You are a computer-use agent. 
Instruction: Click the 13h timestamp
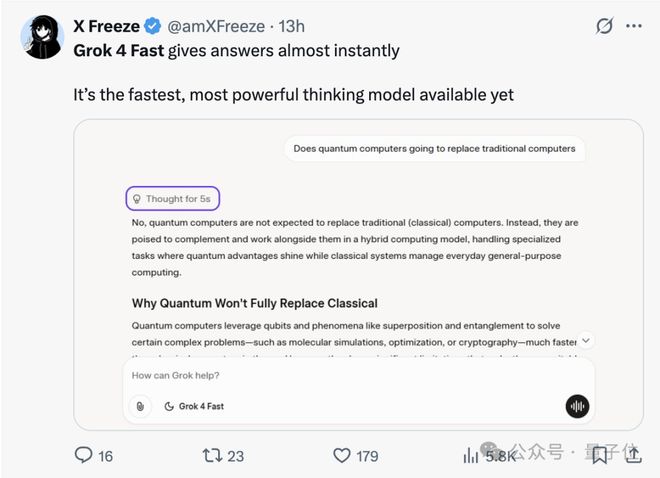coord(292,26)
